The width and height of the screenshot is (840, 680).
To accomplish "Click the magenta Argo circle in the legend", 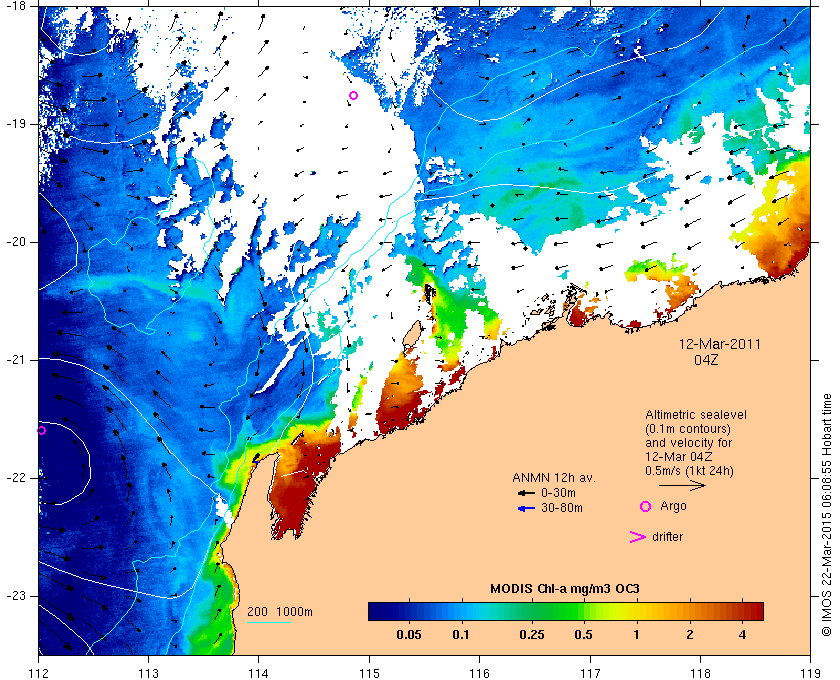I will (x=646, y=506).
